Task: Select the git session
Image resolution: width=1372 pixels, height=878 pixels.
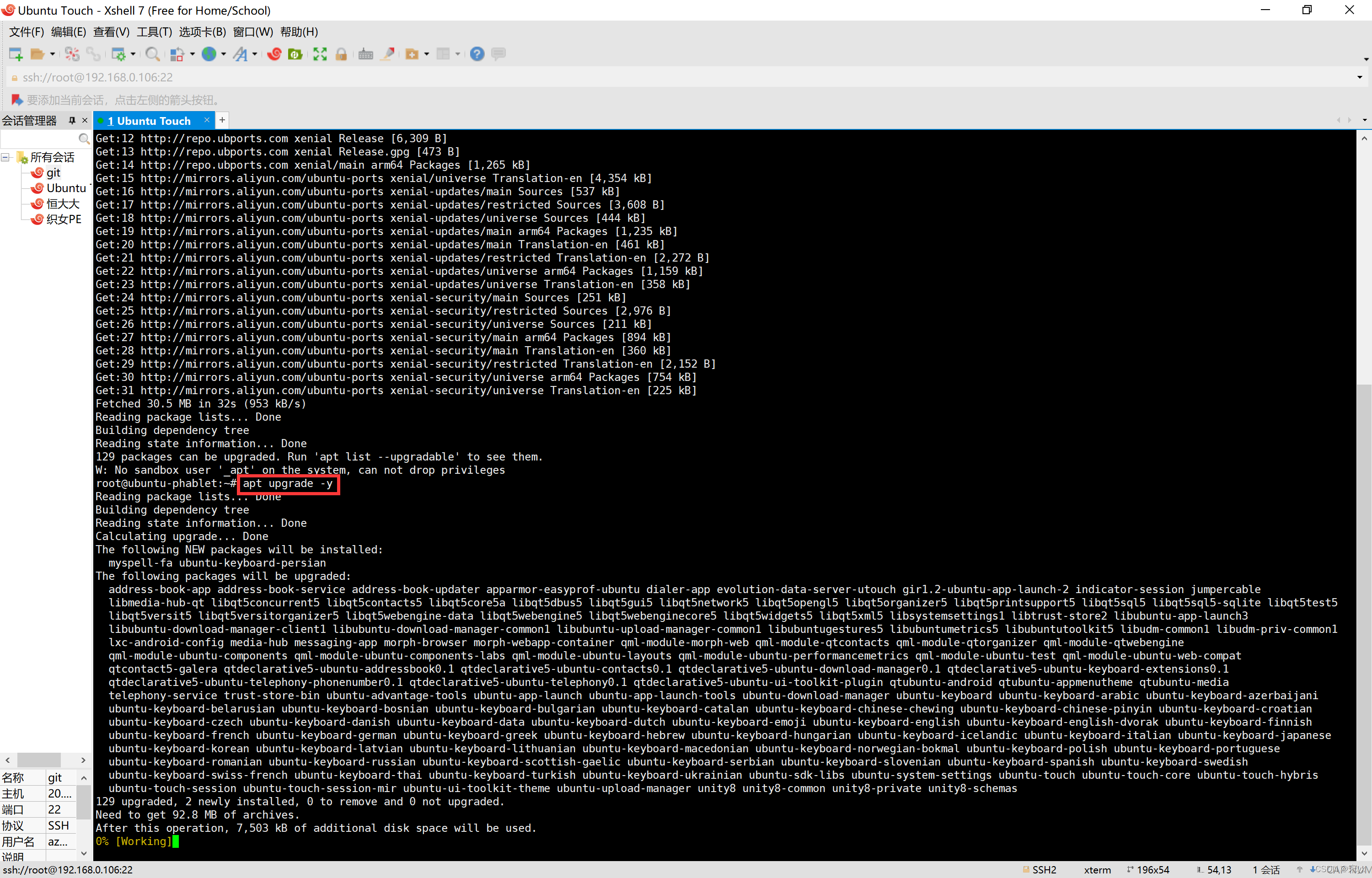Action: coord(46,173)
